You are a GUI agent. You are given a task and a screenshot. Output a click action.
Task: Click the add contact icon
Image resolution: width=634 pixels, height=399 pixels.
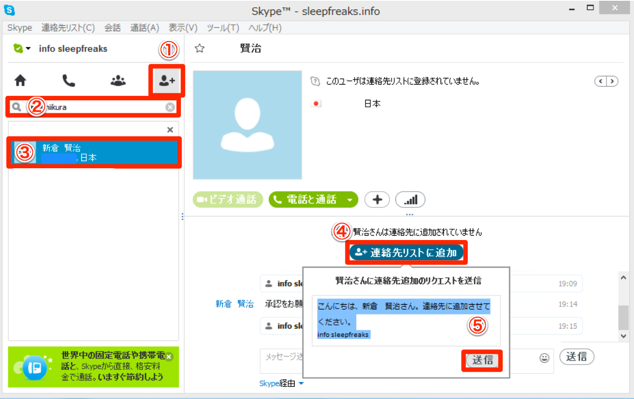click(167, 81)
